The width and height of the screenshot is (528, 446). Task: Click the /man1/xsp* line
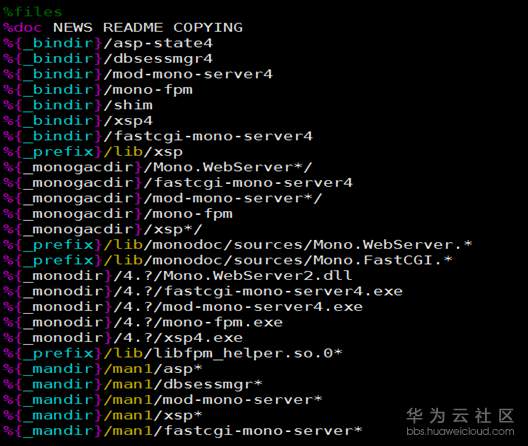(103, 415)
